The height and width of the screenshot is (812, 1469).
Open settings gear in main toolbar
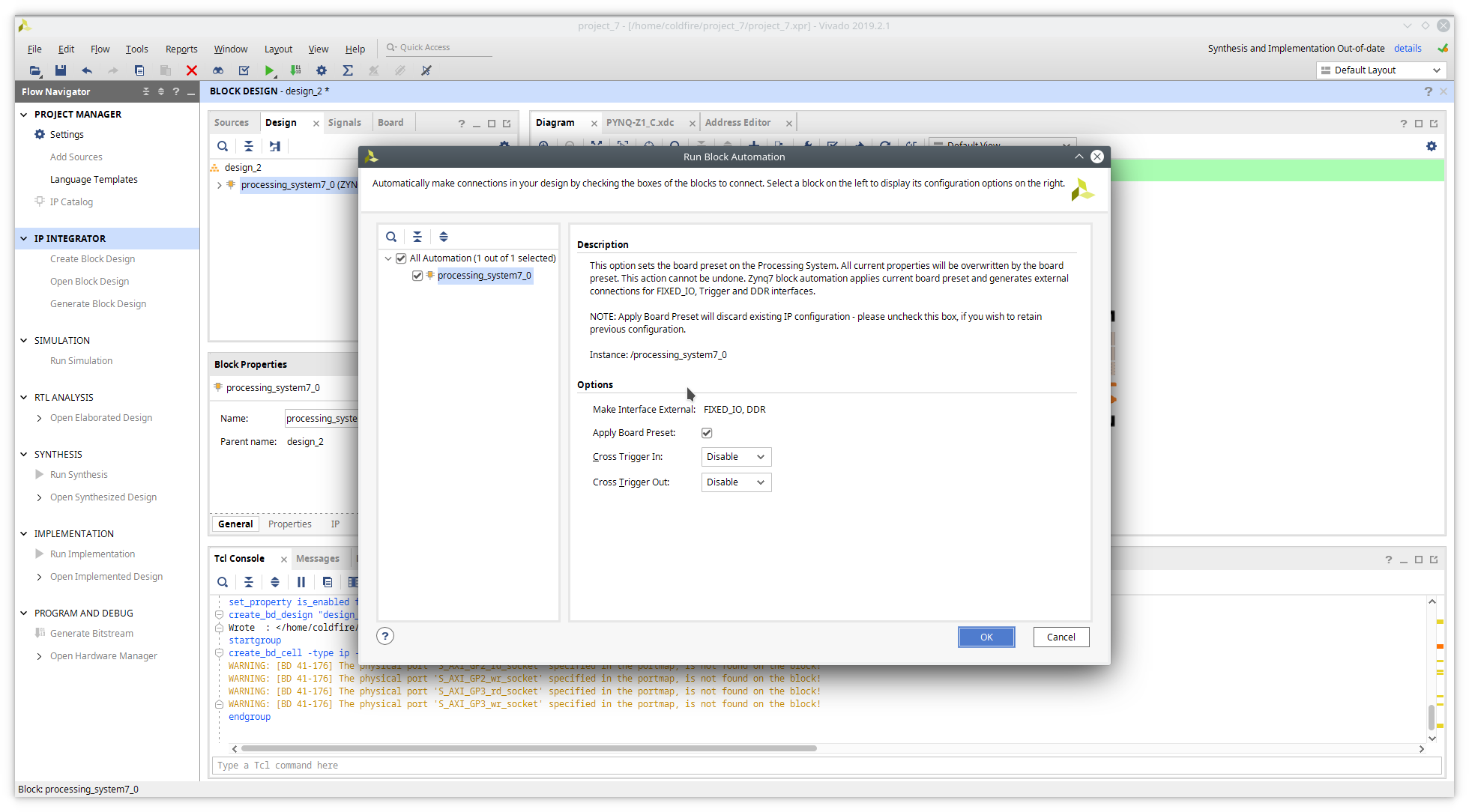pyautogui.click(x=322, y=70)
